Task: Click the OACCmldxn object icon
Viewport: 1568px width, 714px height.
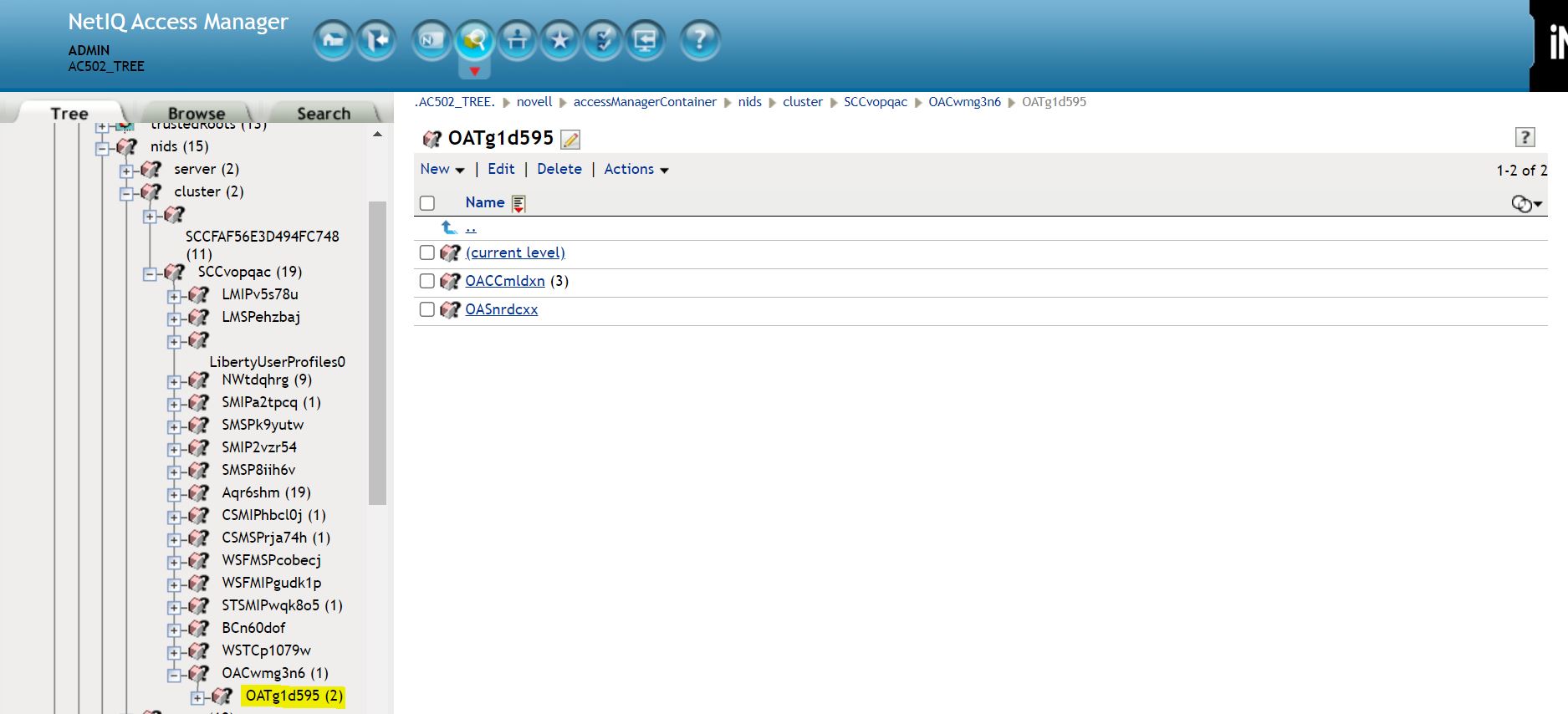Action: [450, 281]
